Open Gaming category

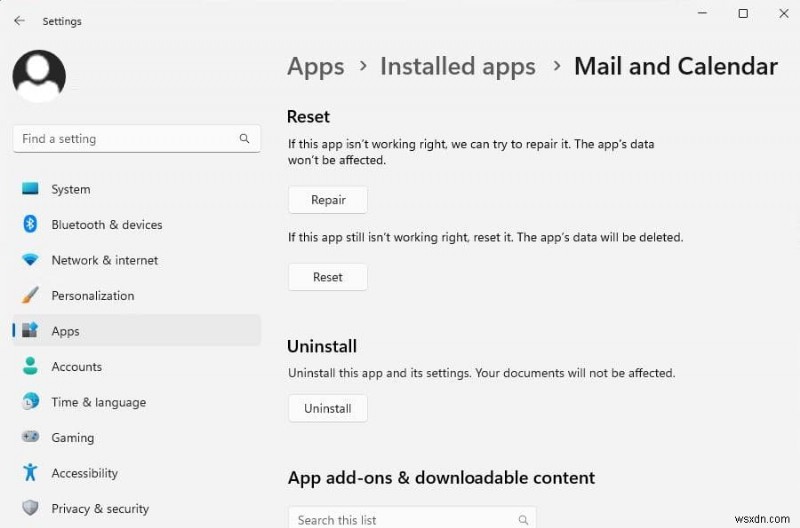coord(137,437)
